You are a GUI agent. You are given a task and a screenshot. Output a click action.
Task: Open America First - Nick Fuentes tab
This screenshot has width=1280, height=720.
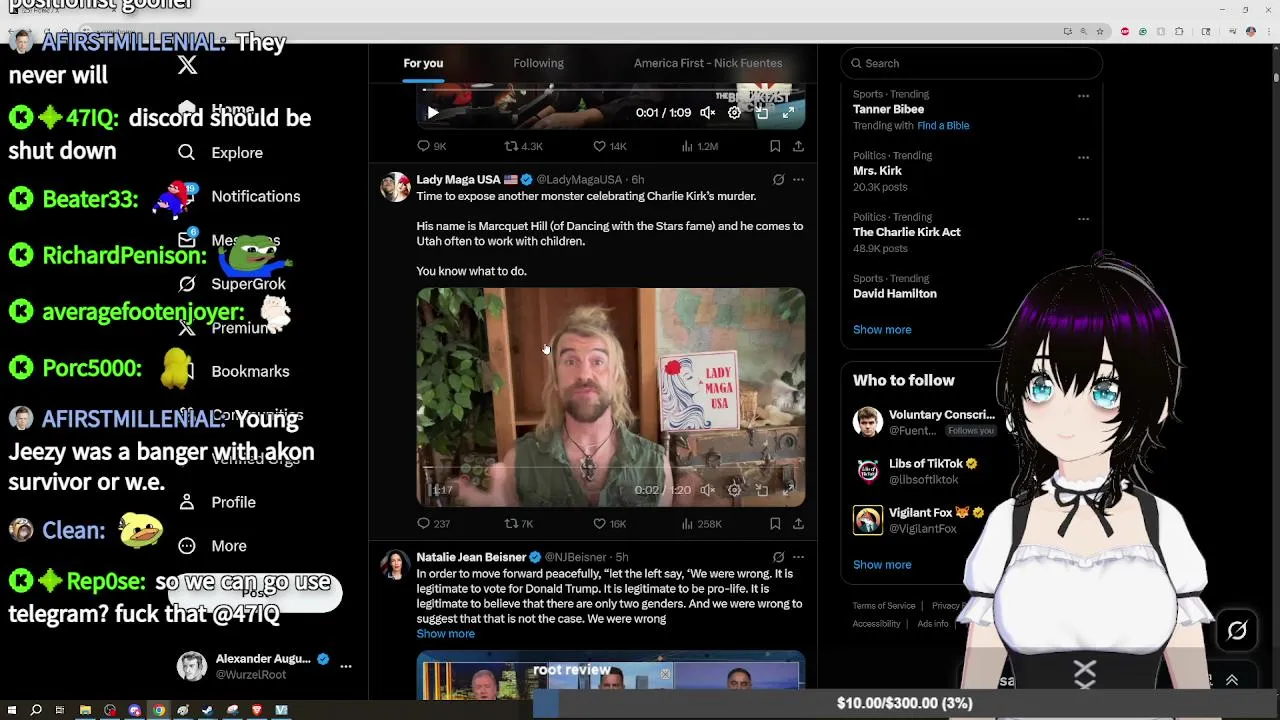click(x=708, y=63)
